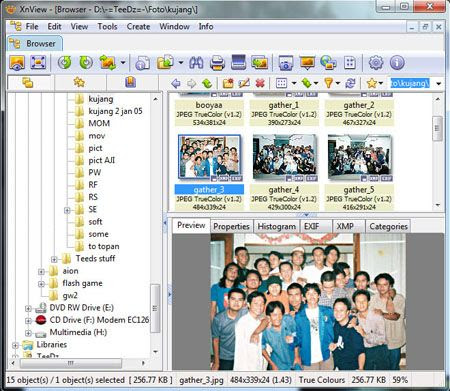The image size is (450, 391).
Task: Click the thumbnail pane vertical scrollbar
Action: click(438, 150)
